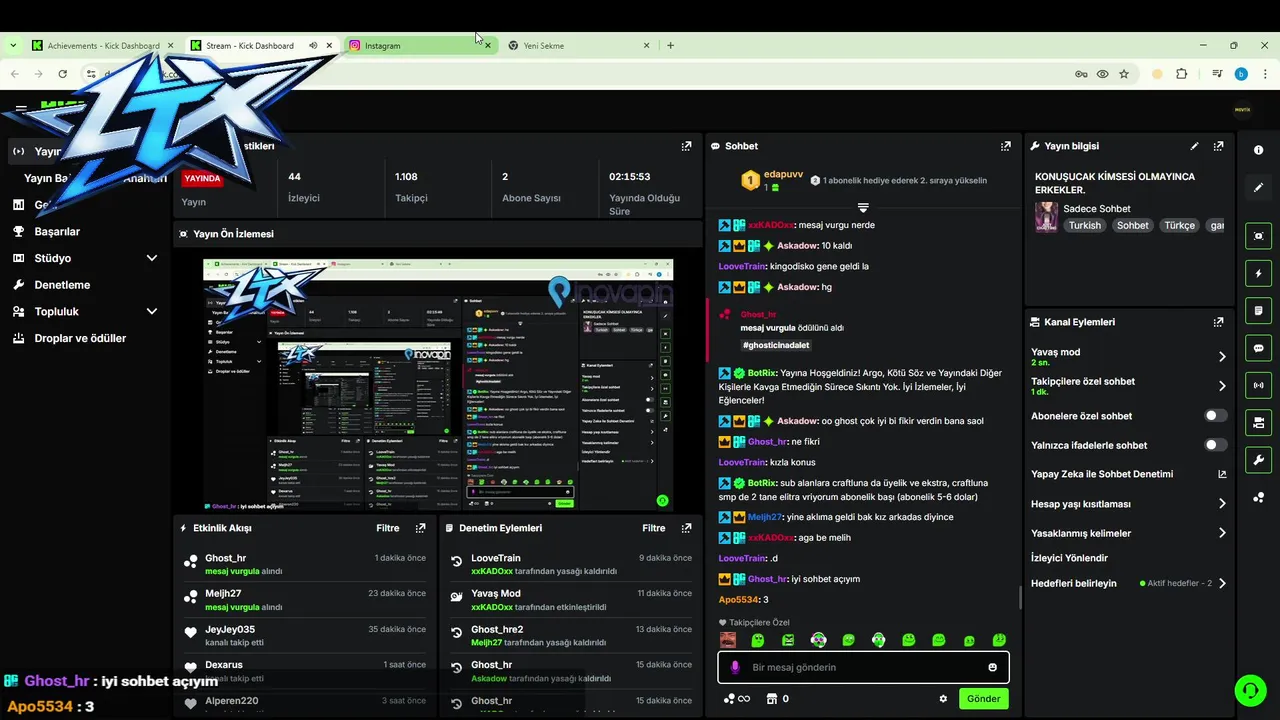Screen dimensions: 1280x720
Task: Open the green headset support button
Action: (1249, 690)
